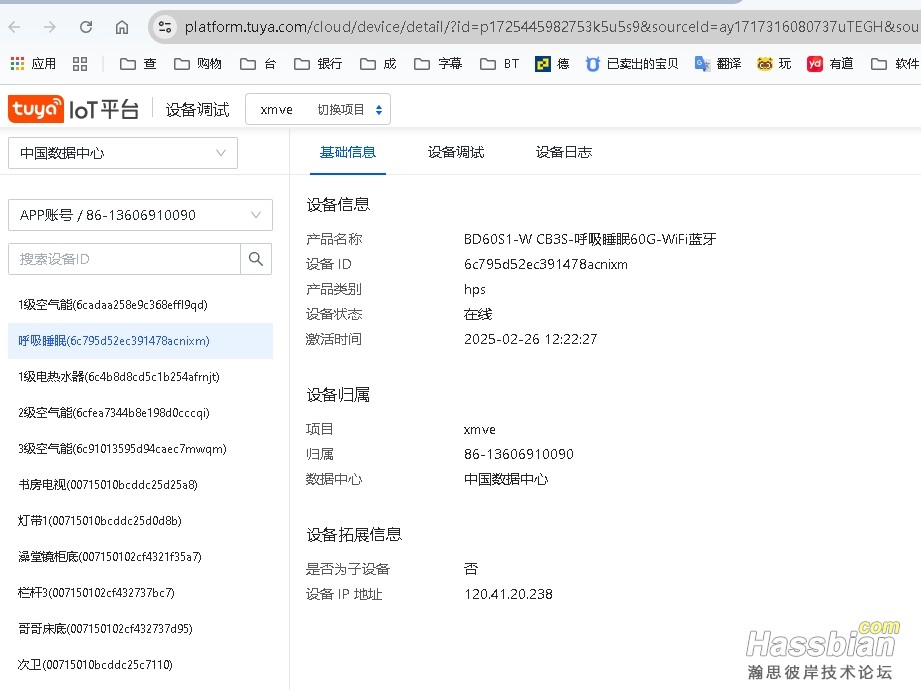Select device 书房电视

click(x=140, y=484)
